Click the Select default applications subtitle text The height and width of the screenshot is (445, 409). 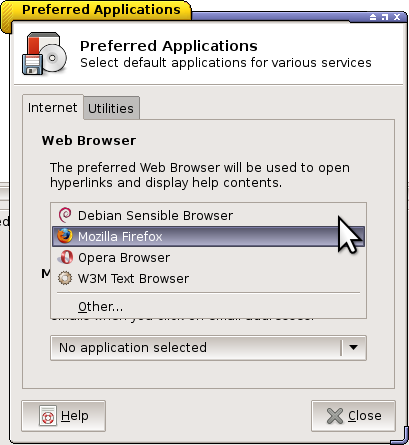(x=226, y=63)
